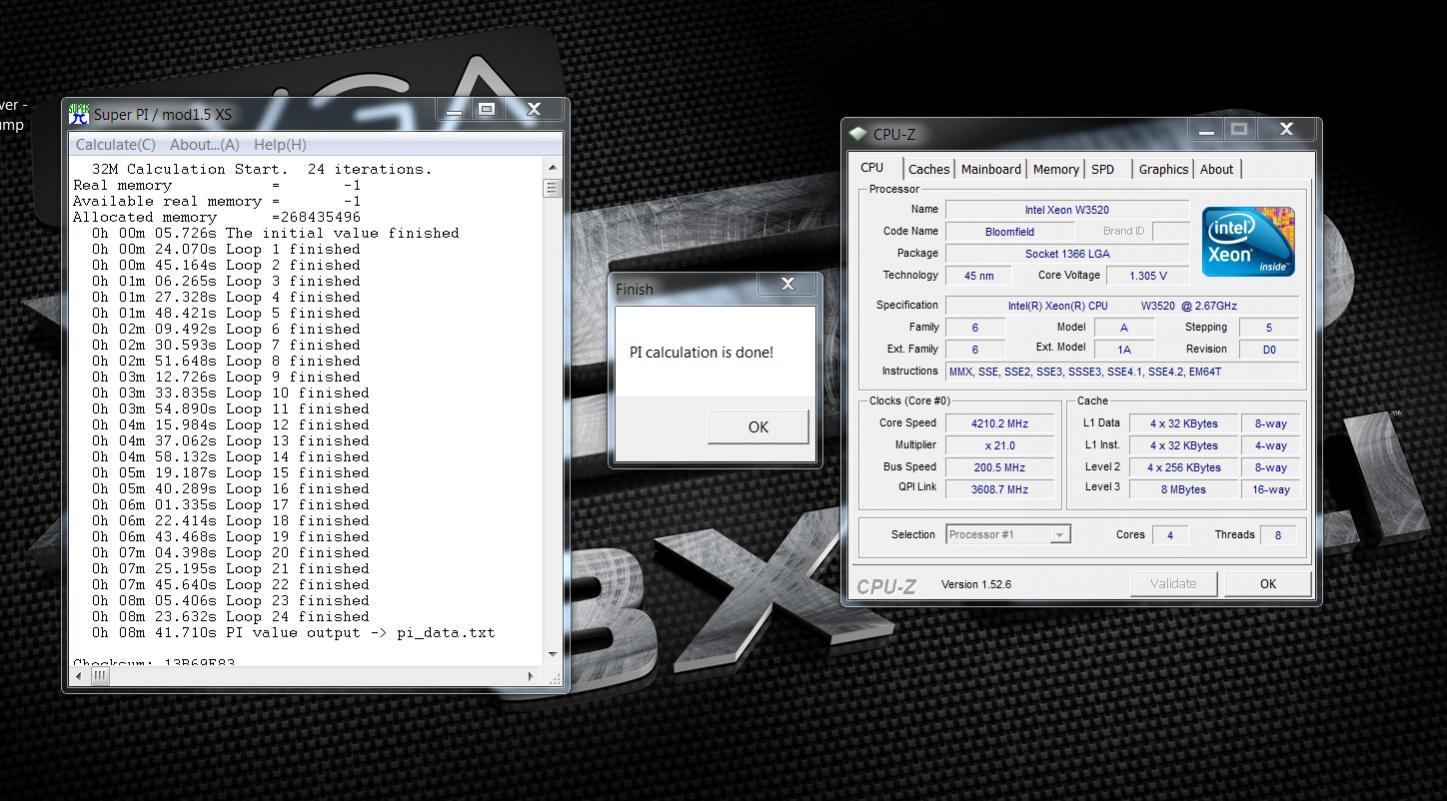Click the Specification field 'Intel(R) Xeon(R) CPU W3520'
The width and height of the screenshot is (1447, 801).
[1122, 305]
